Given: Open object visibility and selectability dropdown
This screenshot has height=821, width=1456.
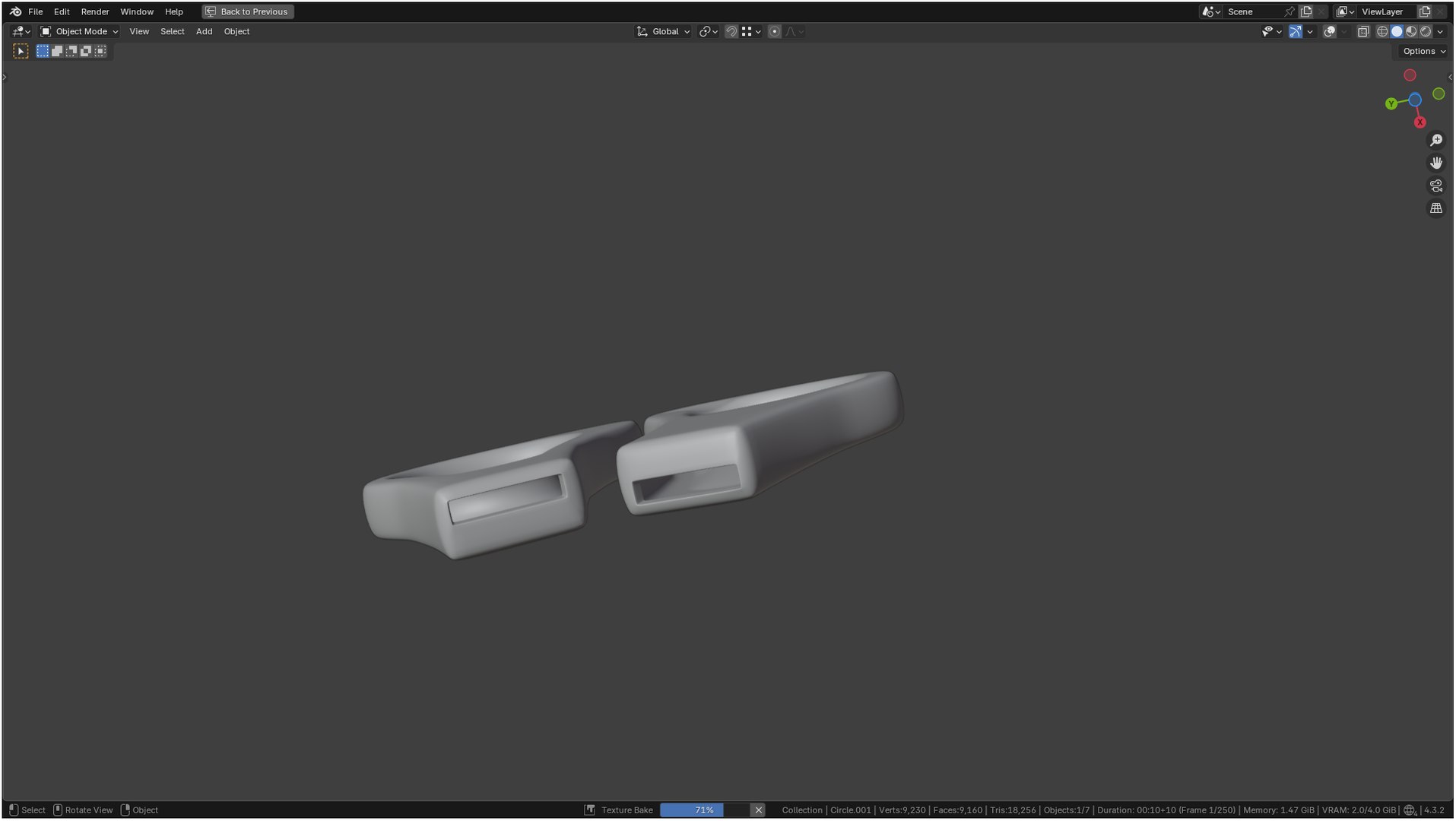Looking at the screenshot, I should (x=1272, y=31).
